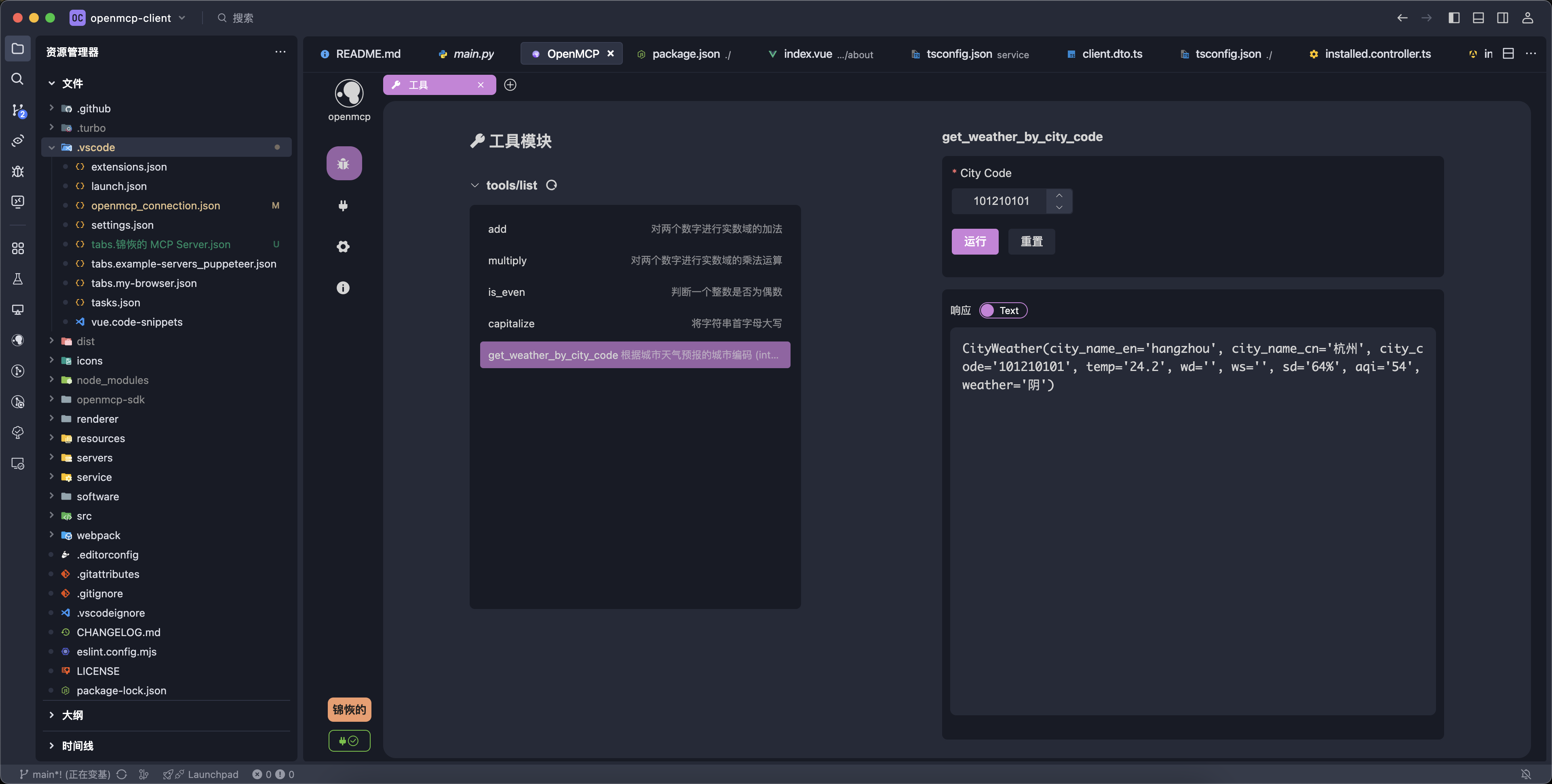Screen dimensions: 1552x784
Task: Click the info icon in the openmcp sidebar
Action: [x=343, y=287]
